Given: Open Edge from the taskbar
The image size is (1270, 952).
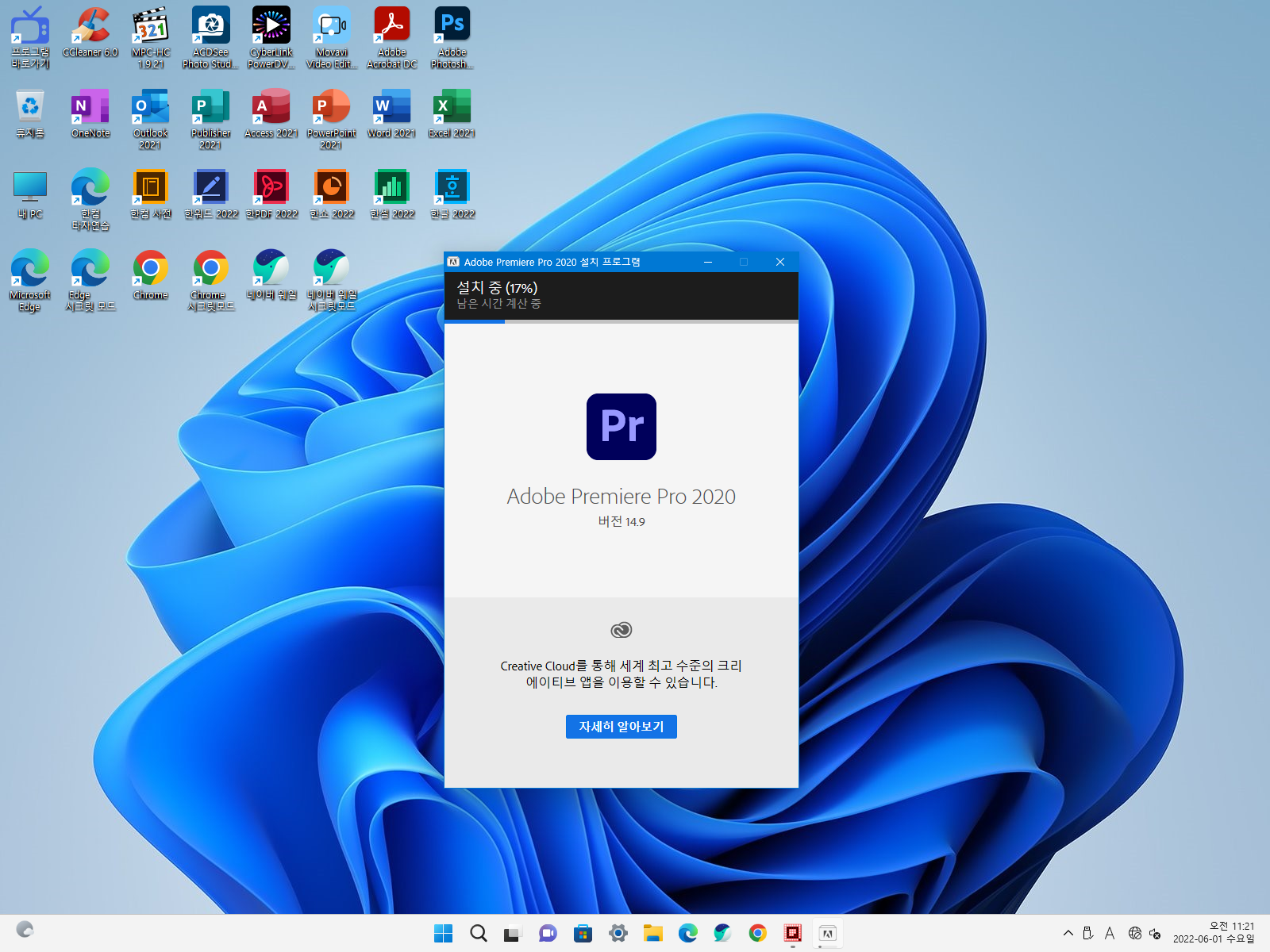Looking at the screenshot, I should (x=688, y=934).
